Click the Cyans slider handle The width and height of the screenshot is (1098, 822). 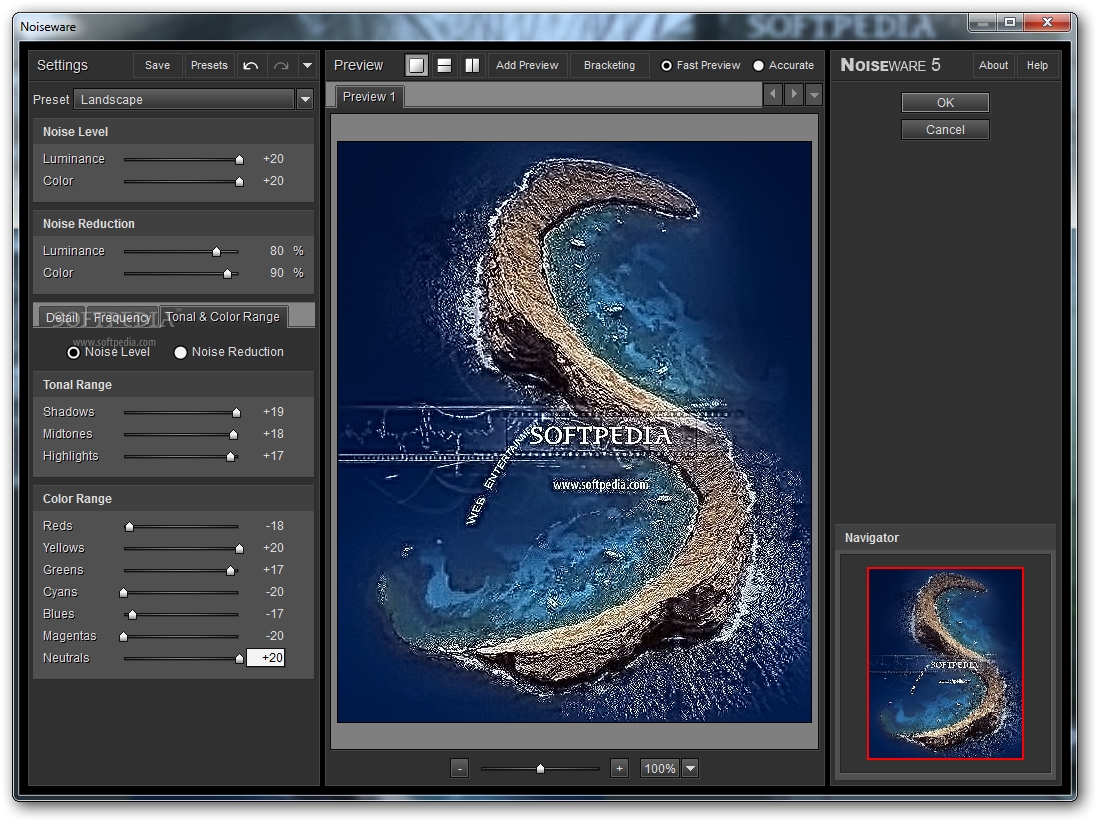(124, 592)
